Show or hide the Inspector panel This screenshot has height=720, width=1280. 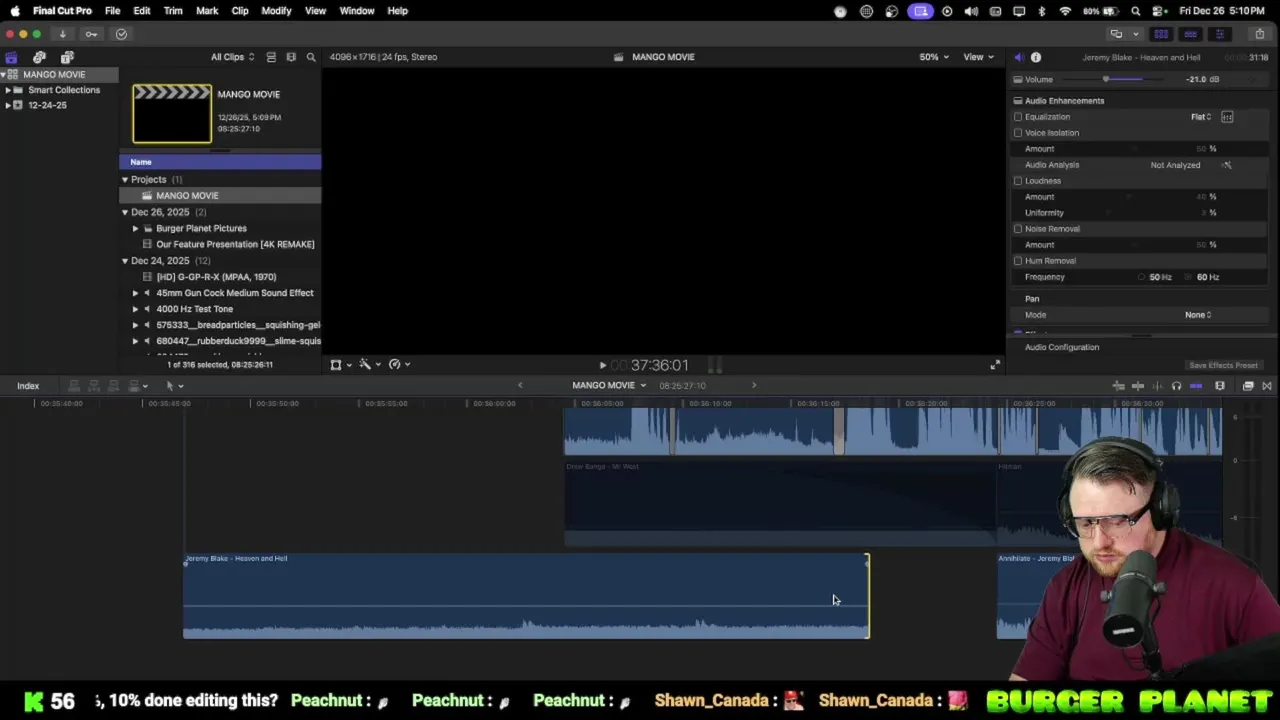(x=1219, y=34)
